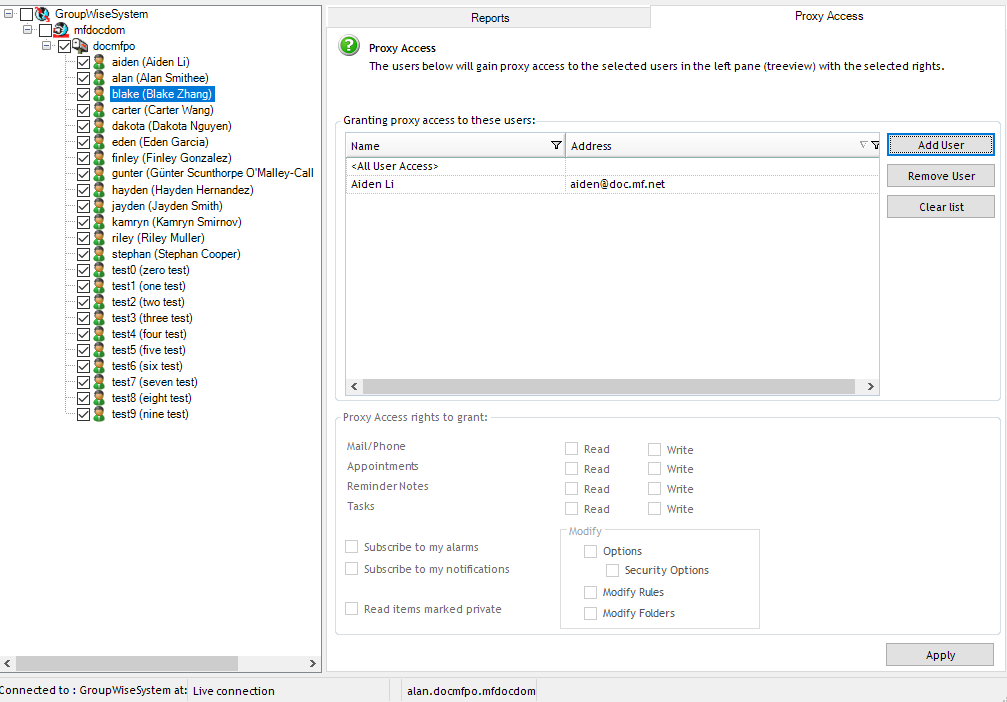Click the user icon beside aiden (Aiden Li)
Screen dimensions: 1007x702
(x=99, y=62)
